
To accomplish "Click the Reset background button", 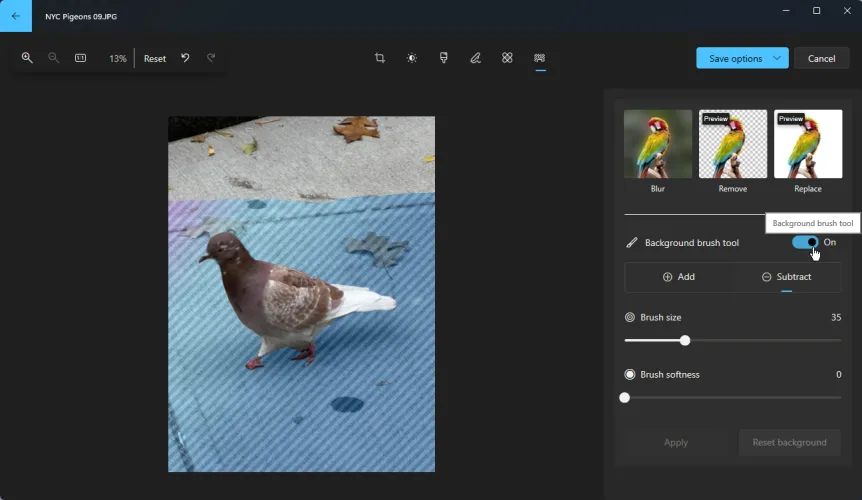I will 789,442.
